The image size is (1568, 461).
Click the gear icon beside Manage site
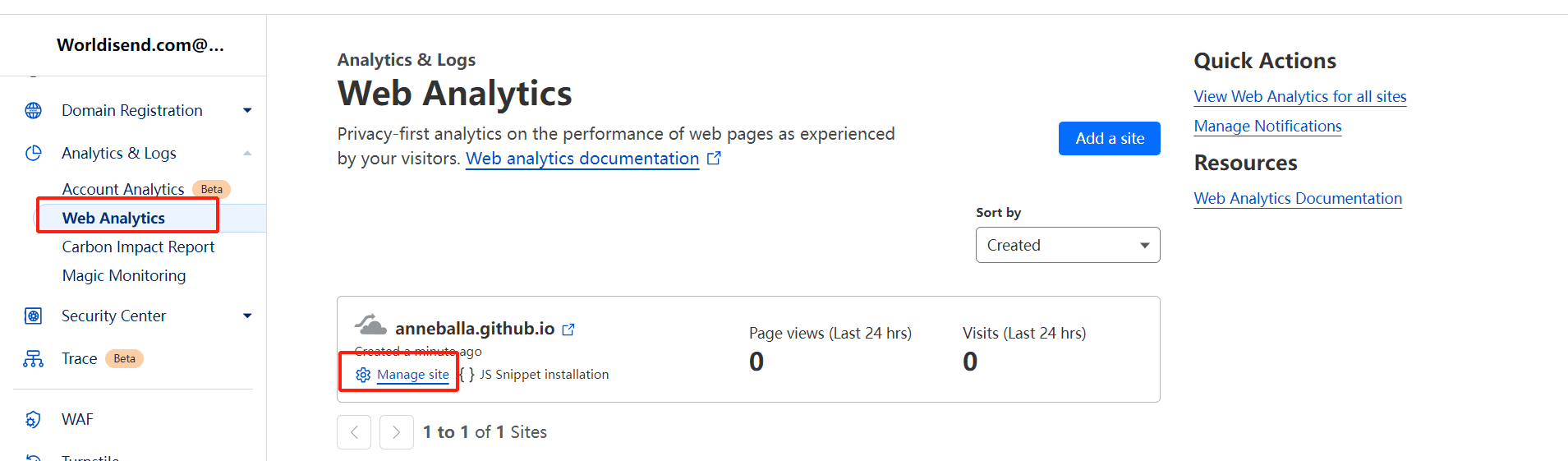point(363,376)
